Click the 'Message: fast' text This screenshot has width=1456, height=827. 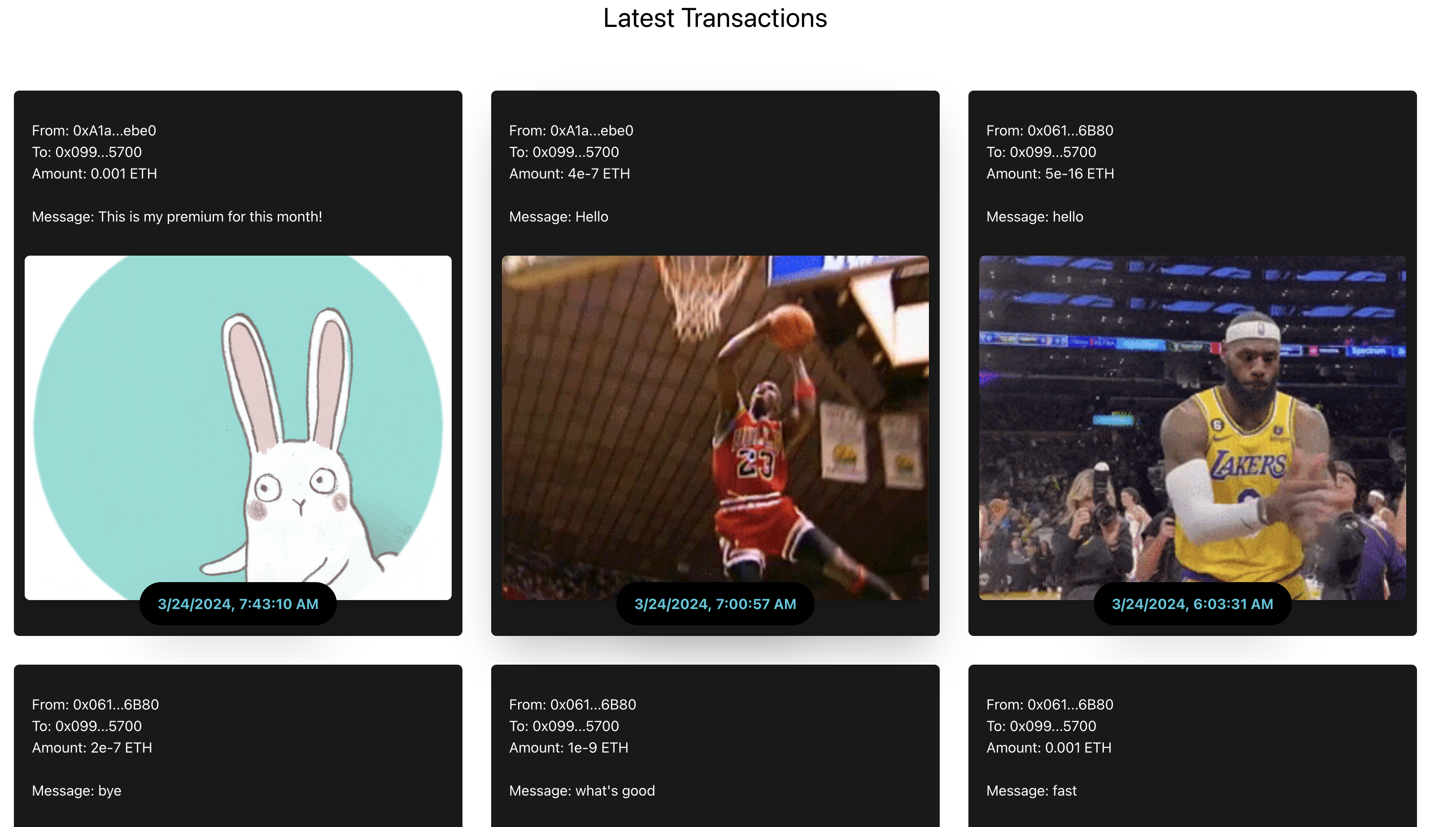pos(1031,791)
